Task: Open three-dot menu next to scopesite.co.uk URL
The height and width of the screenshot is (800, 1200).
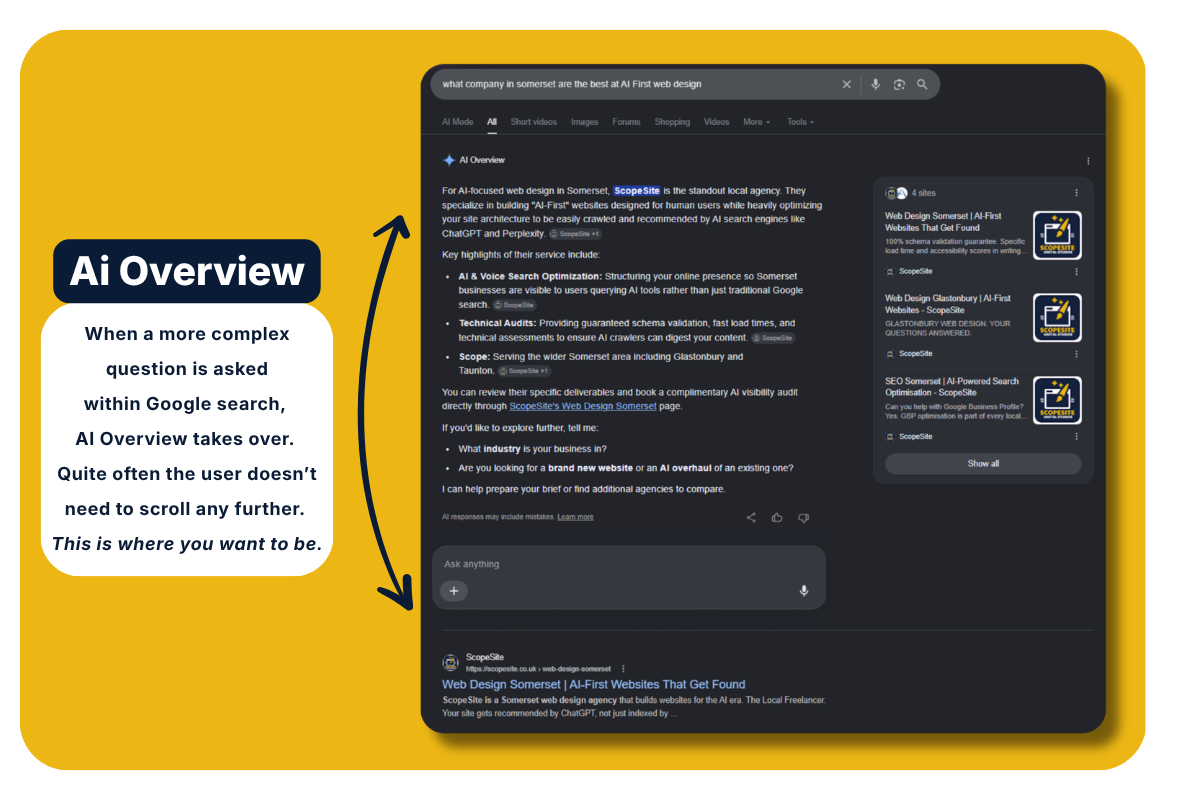Action: [x=623, y=668]
